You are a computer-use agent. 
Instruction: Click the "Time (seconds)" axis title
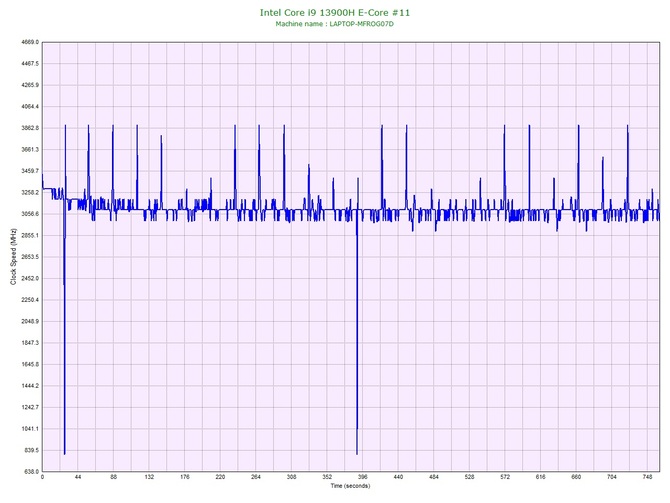(350, 486)
